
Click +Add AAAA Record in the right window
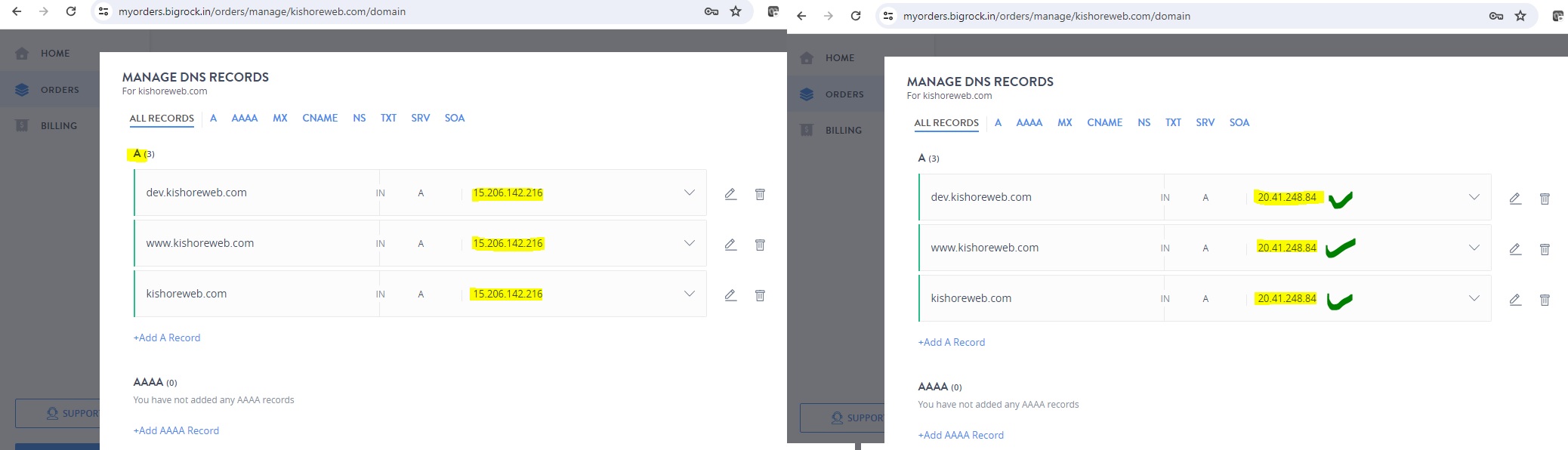pyautogui.click(x=961, y=435)
